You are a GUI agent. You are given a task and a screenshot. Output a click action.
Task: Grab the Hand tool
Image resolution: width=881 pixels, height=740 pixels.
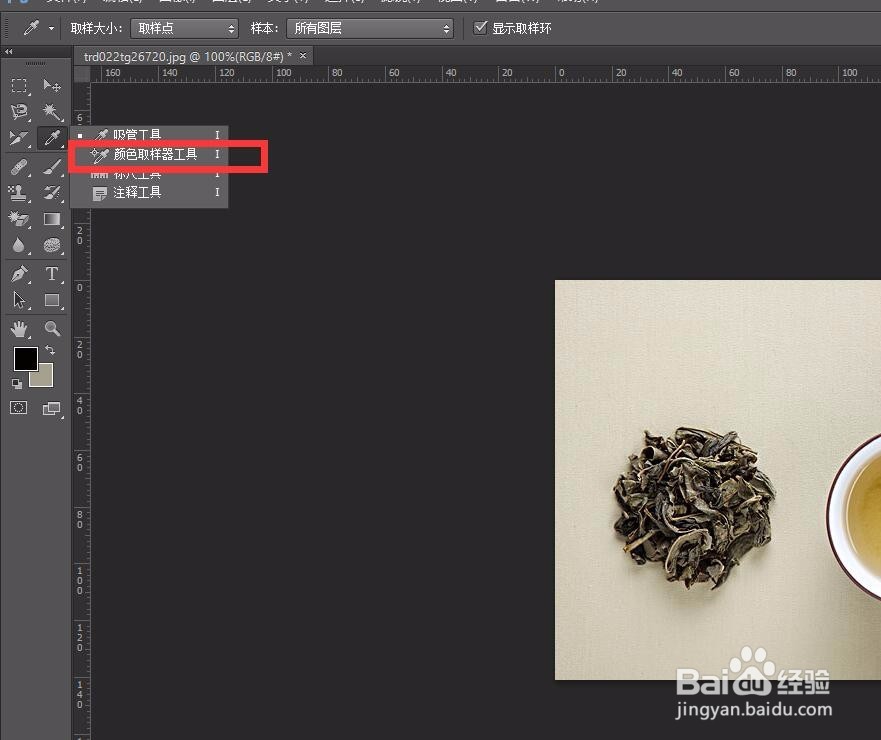pyautogui.click(x=18, y=327)
